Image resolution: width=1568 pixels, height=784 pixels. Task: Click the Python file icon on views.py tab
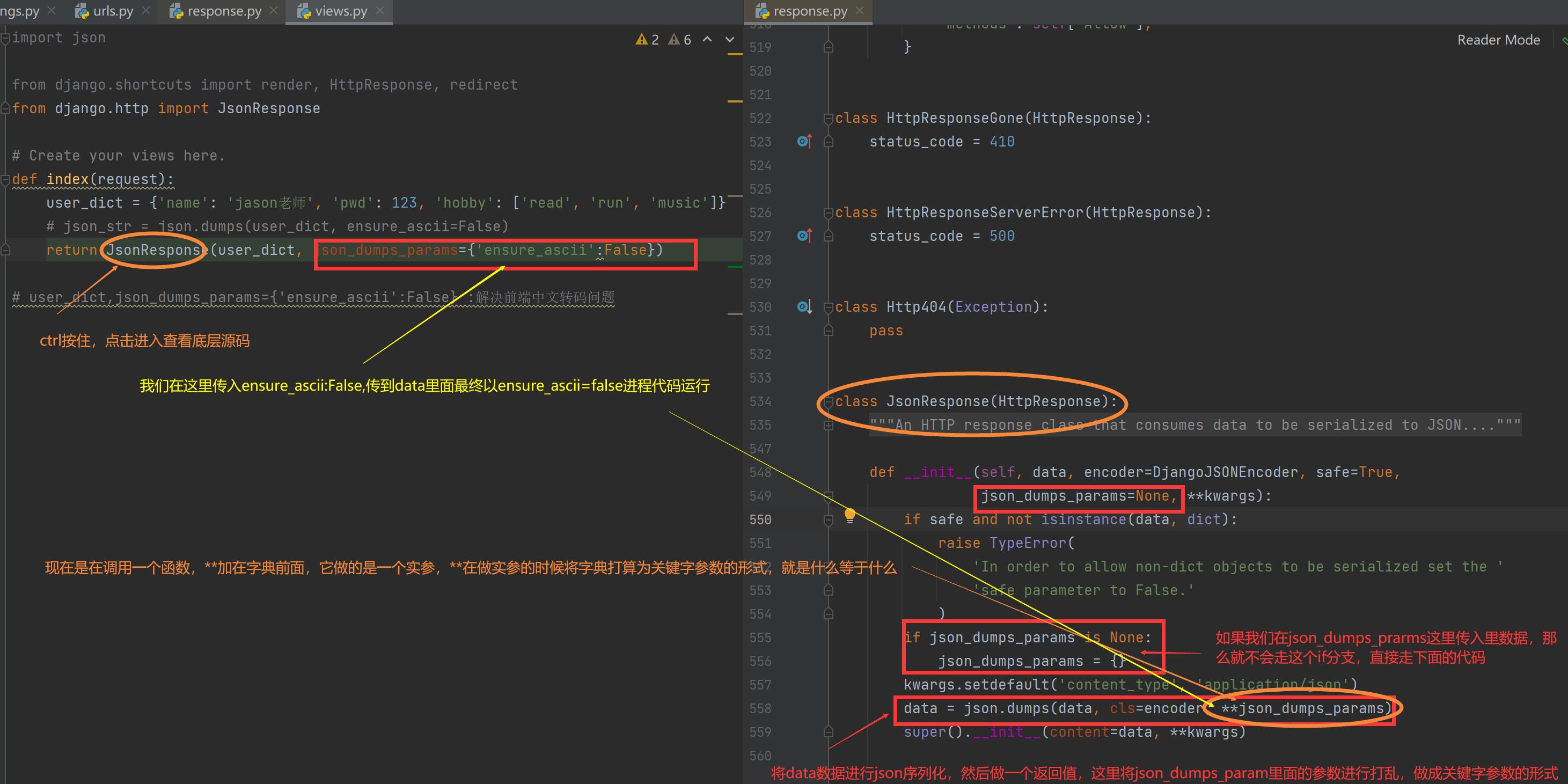click(304, 11)
